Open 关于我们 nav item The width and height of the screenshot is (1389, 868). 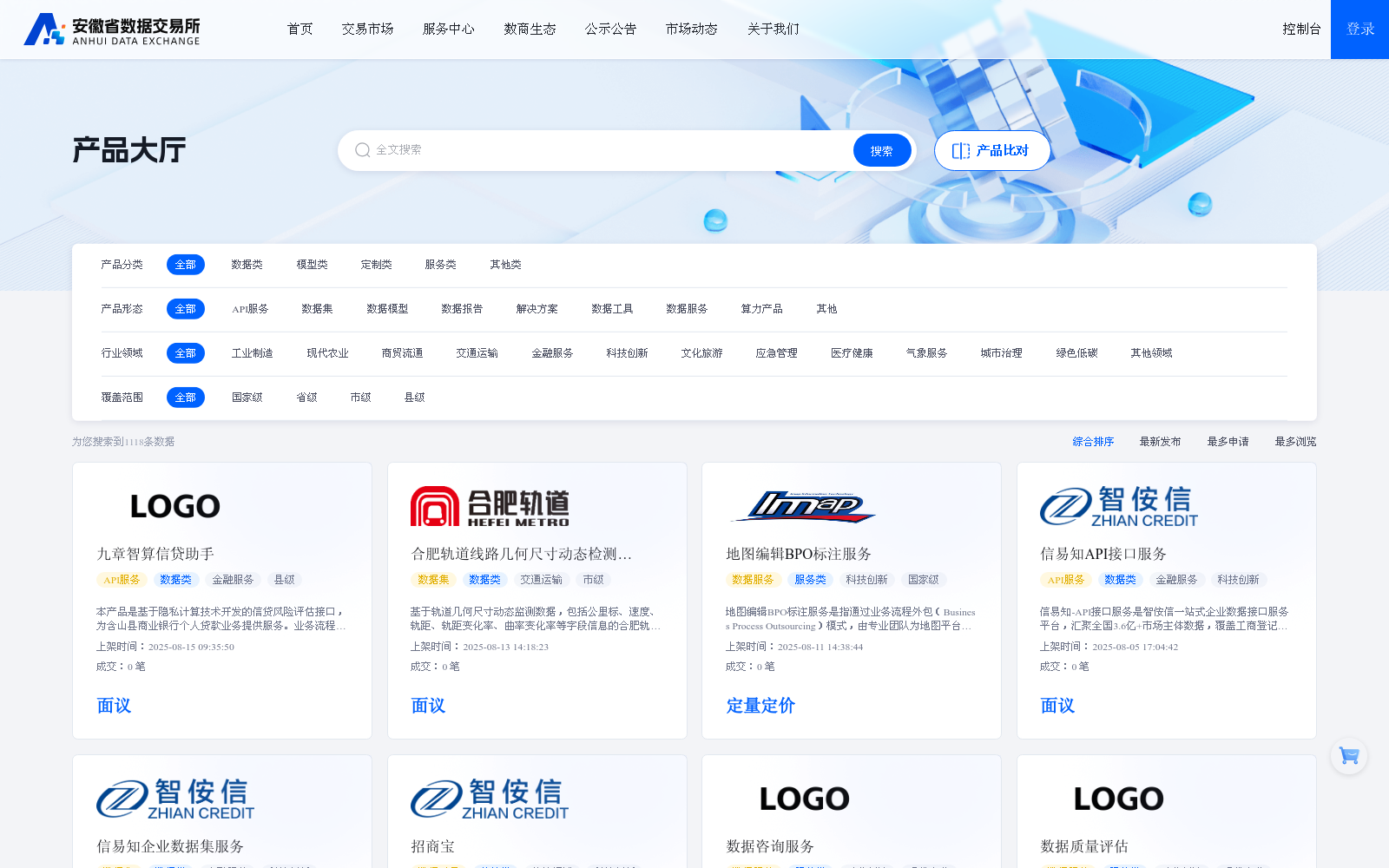773,29
